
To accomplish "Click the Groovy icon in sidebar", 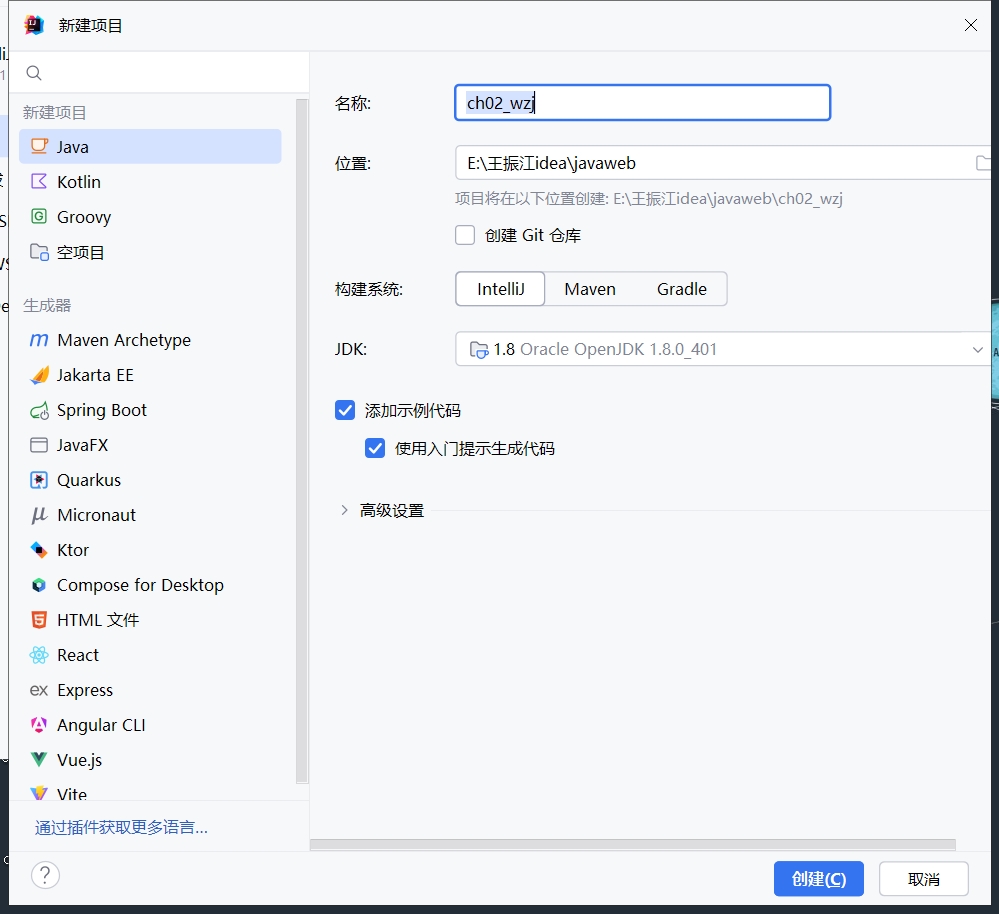I will click(39, 217).
